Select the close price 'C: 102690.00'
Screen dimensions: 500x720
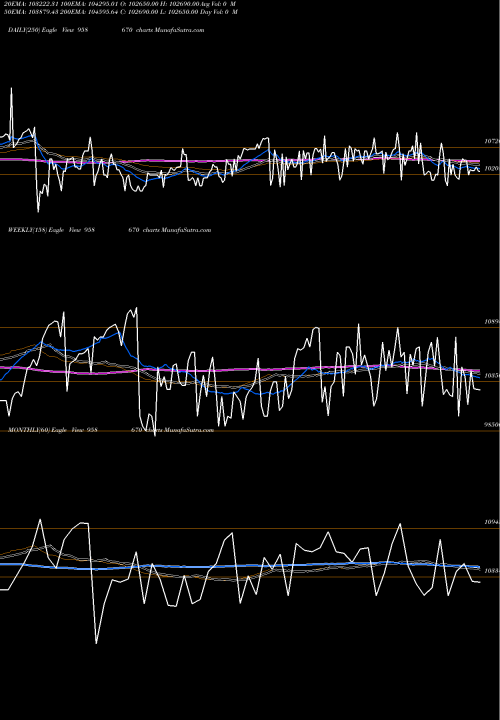tap(139, 12)
